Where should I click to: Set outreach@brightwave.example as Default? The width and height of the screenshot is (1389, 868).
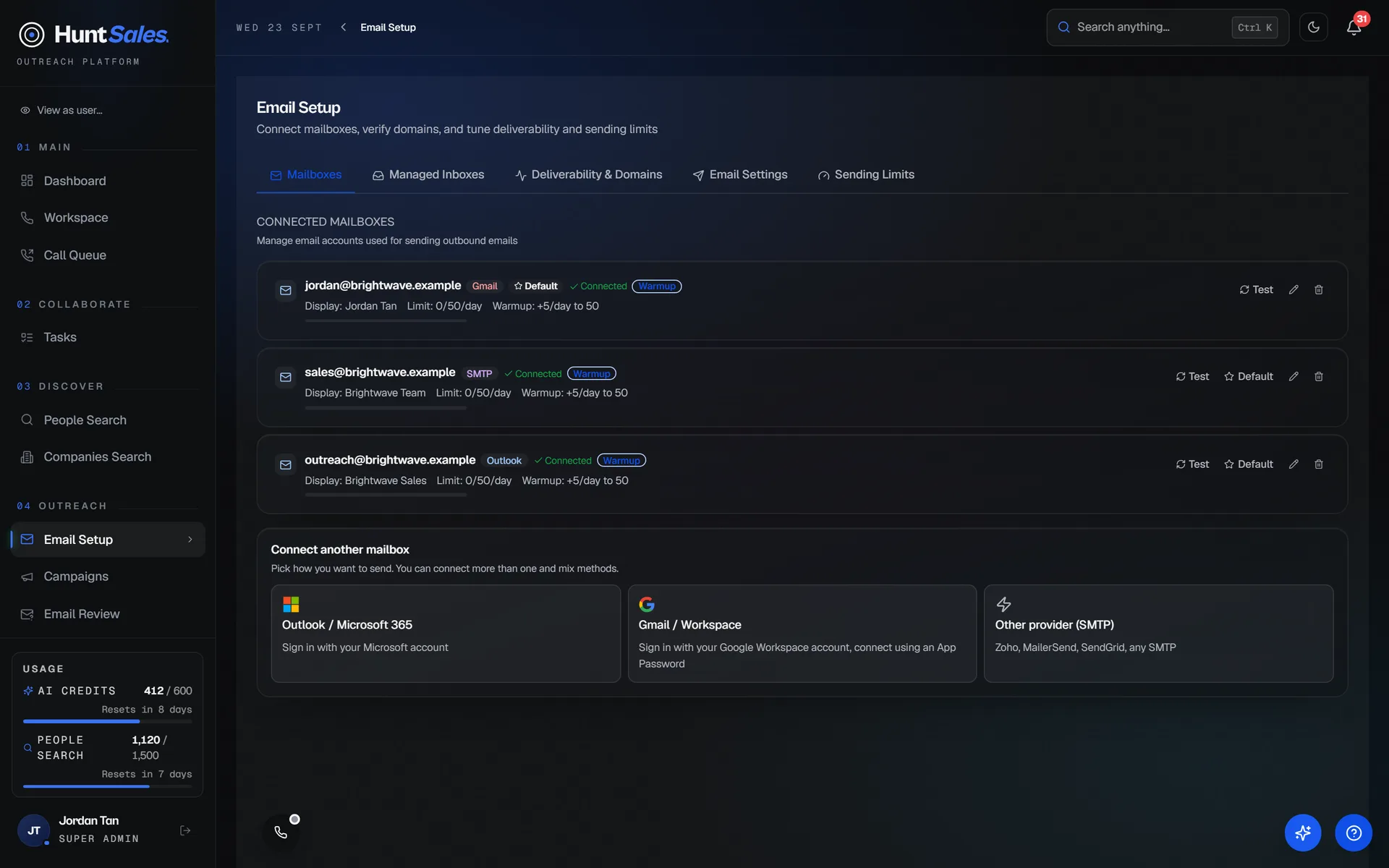click(x=1249, y=464)
